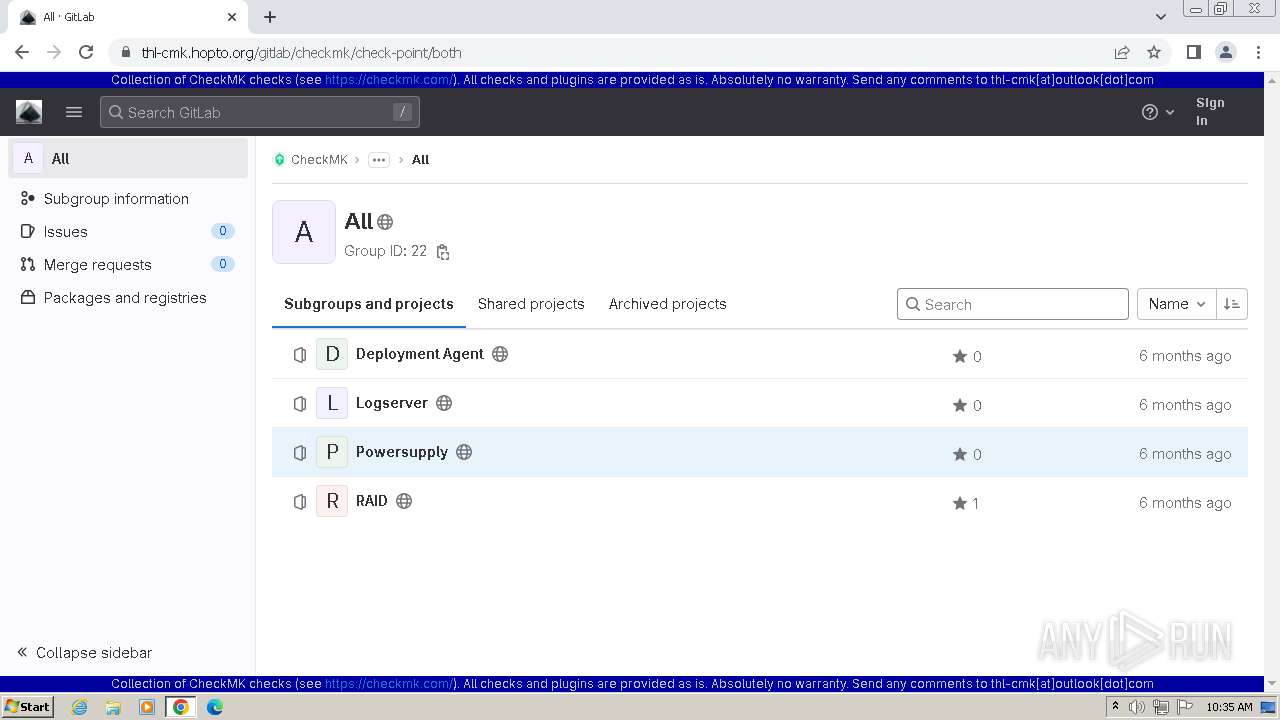Viewport: 1280px width, 720px height.
Task: Click the Logserver avatar L
Action: (x=332, y=403)
